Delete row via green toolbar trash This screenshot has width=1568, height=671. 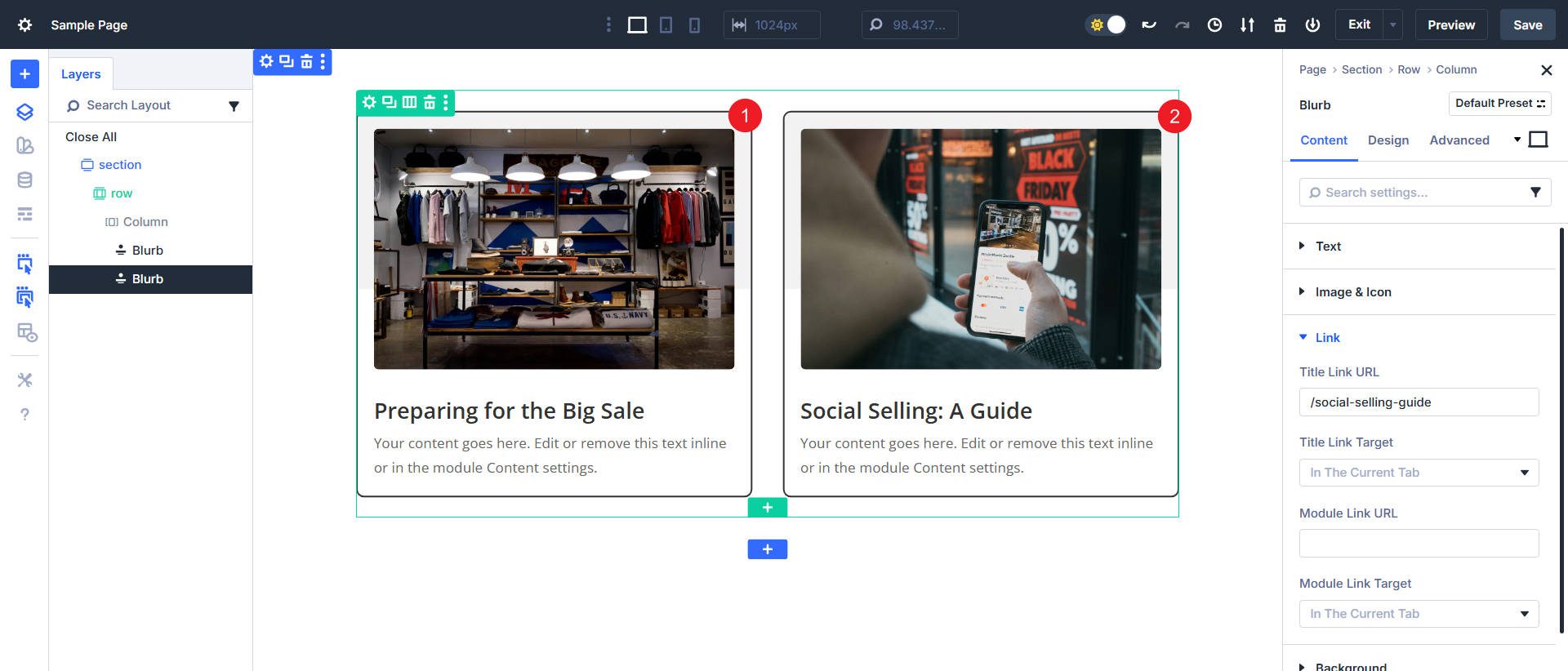tap(429, 102)
